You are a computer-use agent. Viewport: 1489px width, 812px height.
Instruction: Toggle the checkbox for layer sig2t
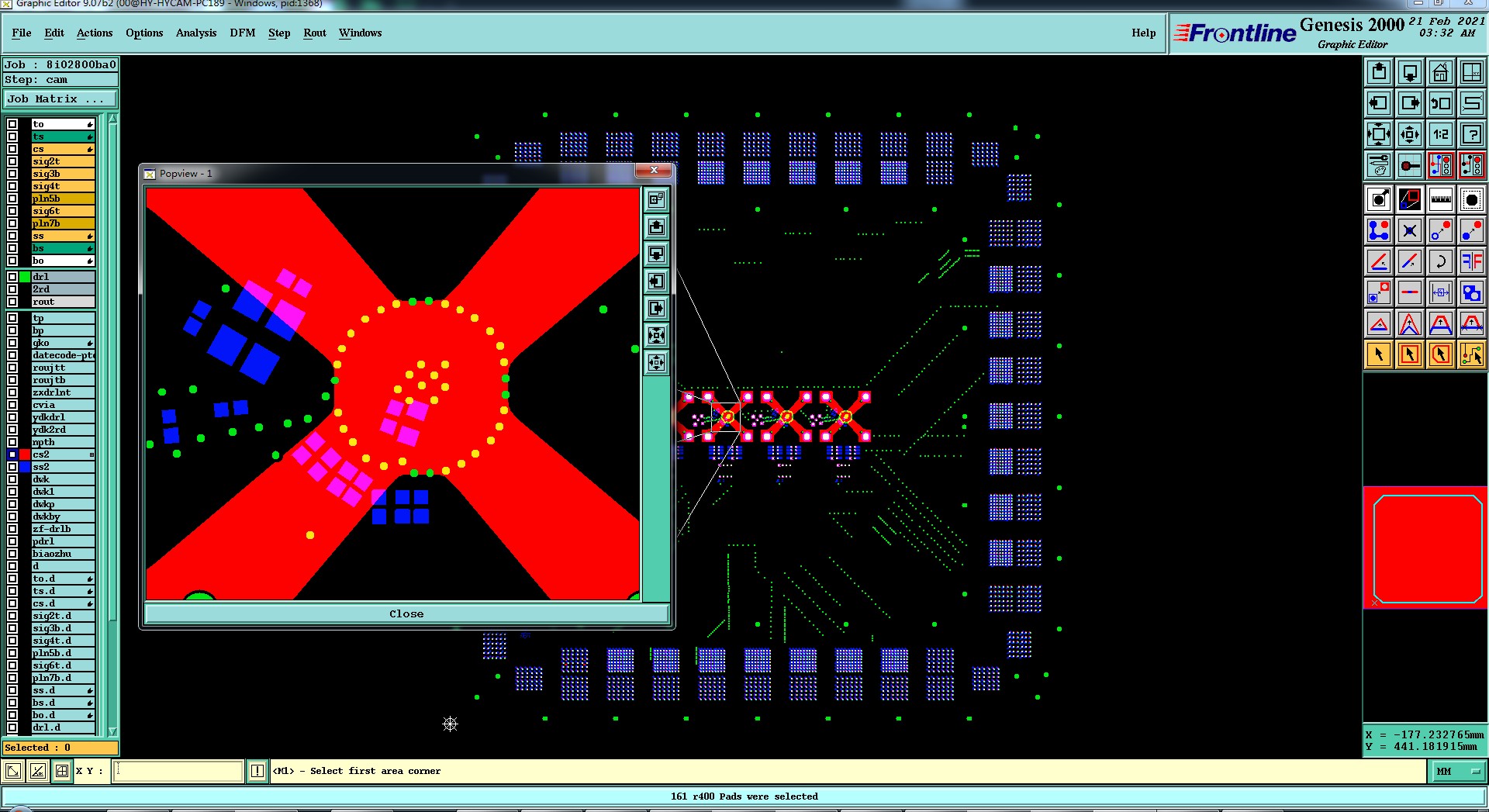coord(12,161)
